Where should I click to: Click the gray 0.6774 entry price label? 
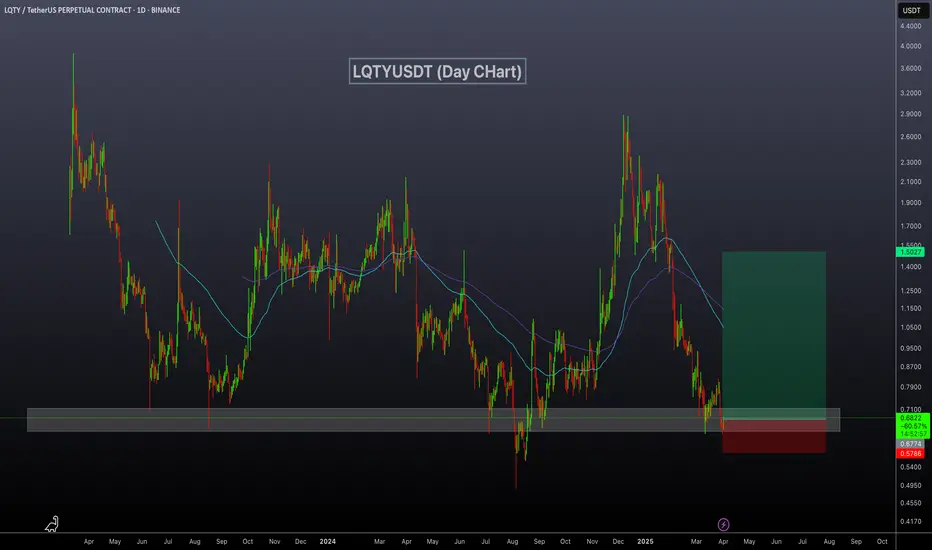click(x=910, y=444)
